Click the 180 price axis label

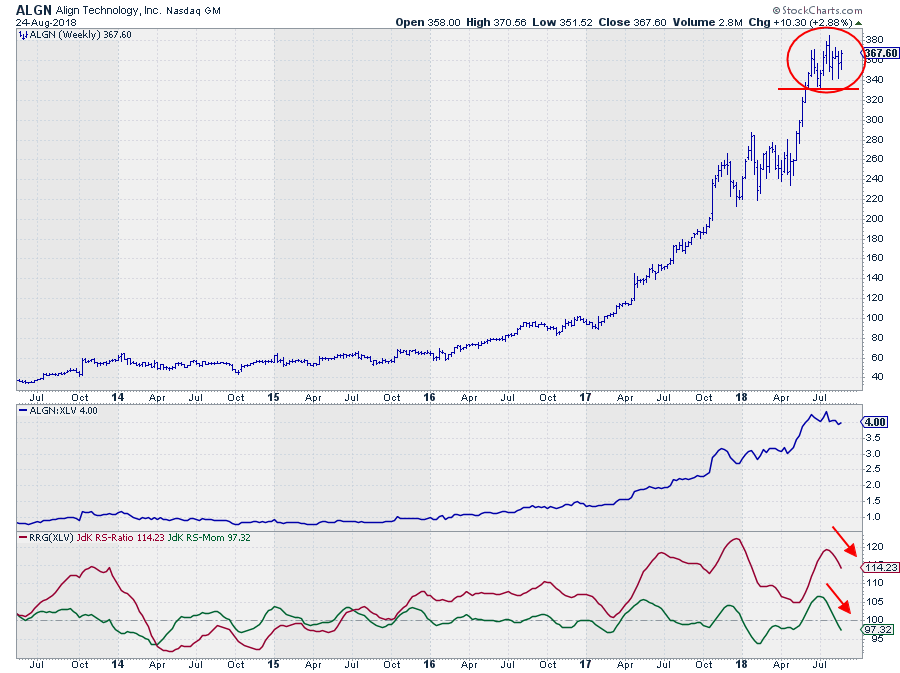pos(874,239)
